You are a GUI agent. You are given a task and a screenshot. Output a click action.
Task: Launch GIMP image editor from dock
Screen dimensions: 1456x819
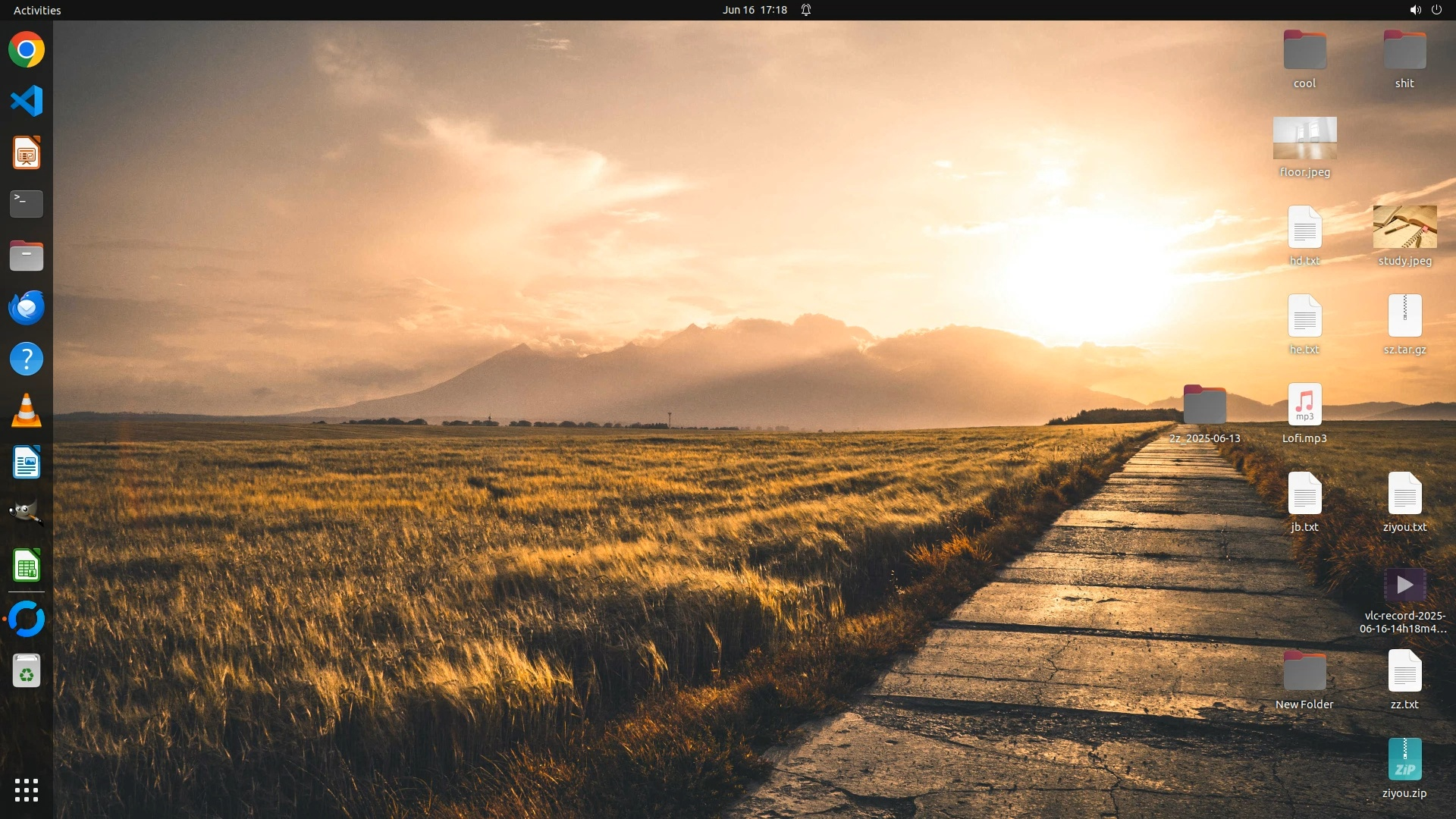pyautogui.click(x=27, y=513)
